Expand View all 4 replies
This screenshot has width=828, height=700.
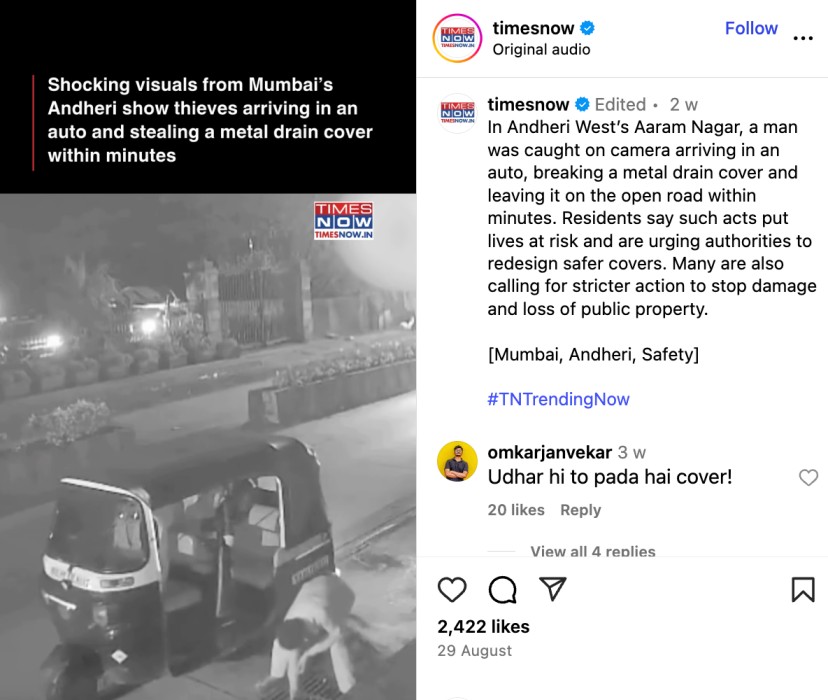click(x=592, y=551)
